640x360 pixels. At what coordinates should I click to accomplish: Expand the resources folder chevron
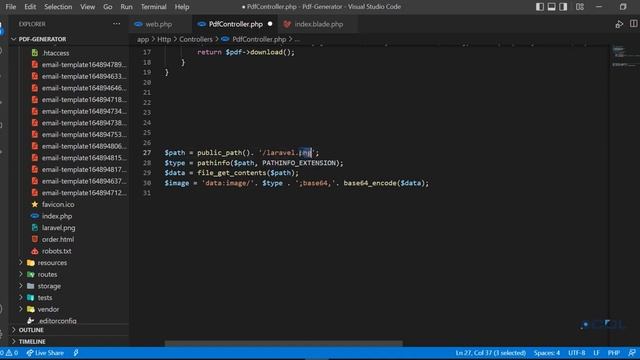coord(21,262)
